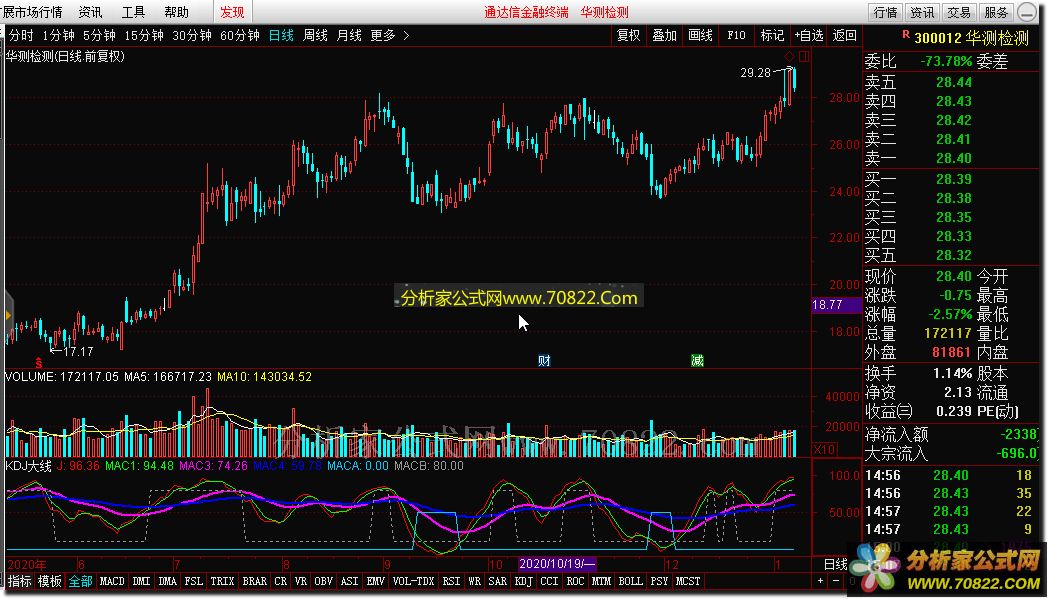Select the MACD indicator
The width and height of the screenshot is (1049, 599).
point(112,581)
